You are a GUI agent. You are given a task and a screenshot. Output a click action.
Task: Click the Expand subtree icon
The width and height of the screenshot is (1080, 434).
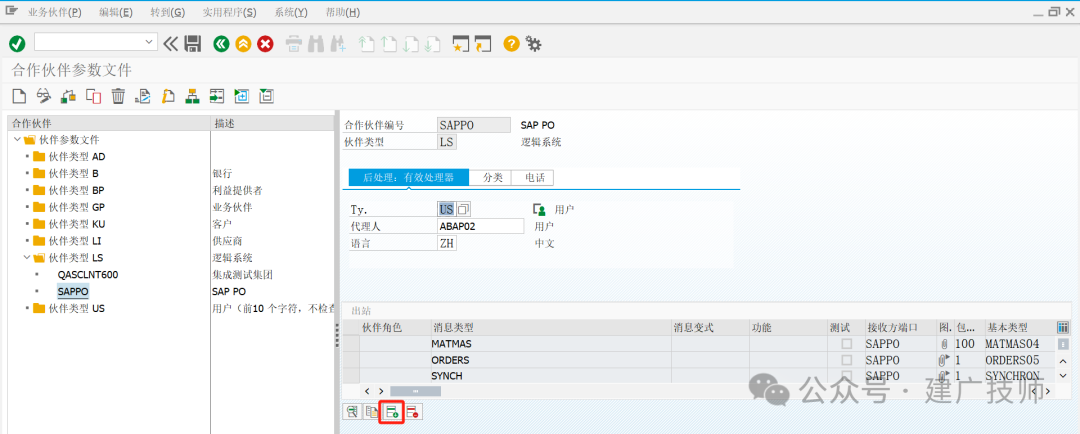click(x=242, y=96)
